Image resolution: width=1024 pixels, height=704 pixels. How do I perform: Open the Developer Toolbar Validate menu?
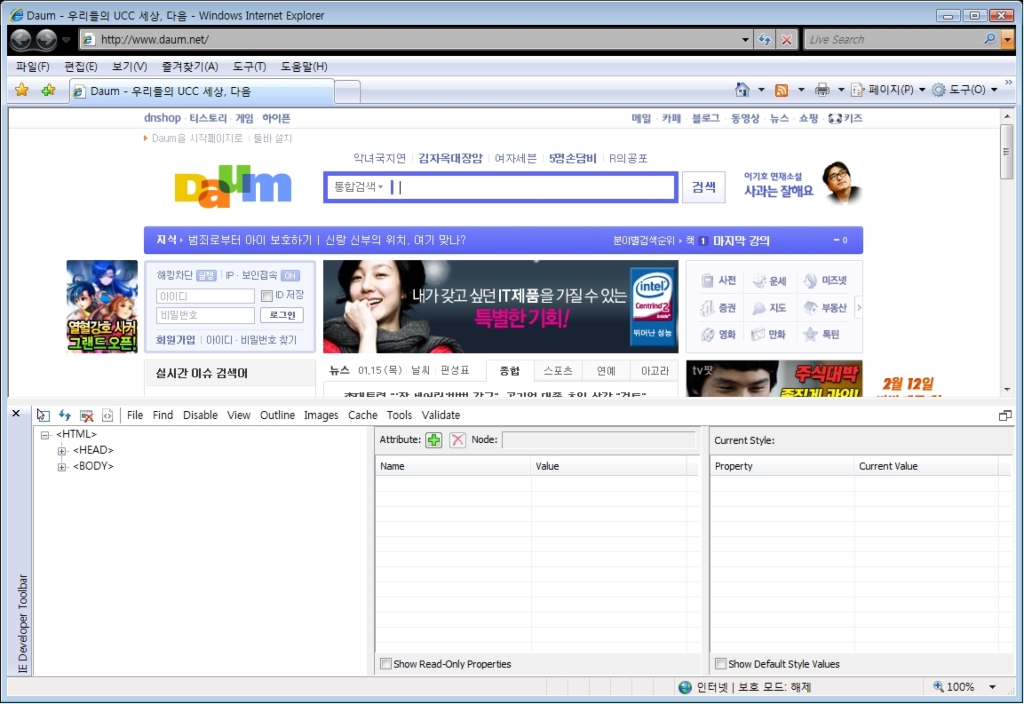pos(441,415)
